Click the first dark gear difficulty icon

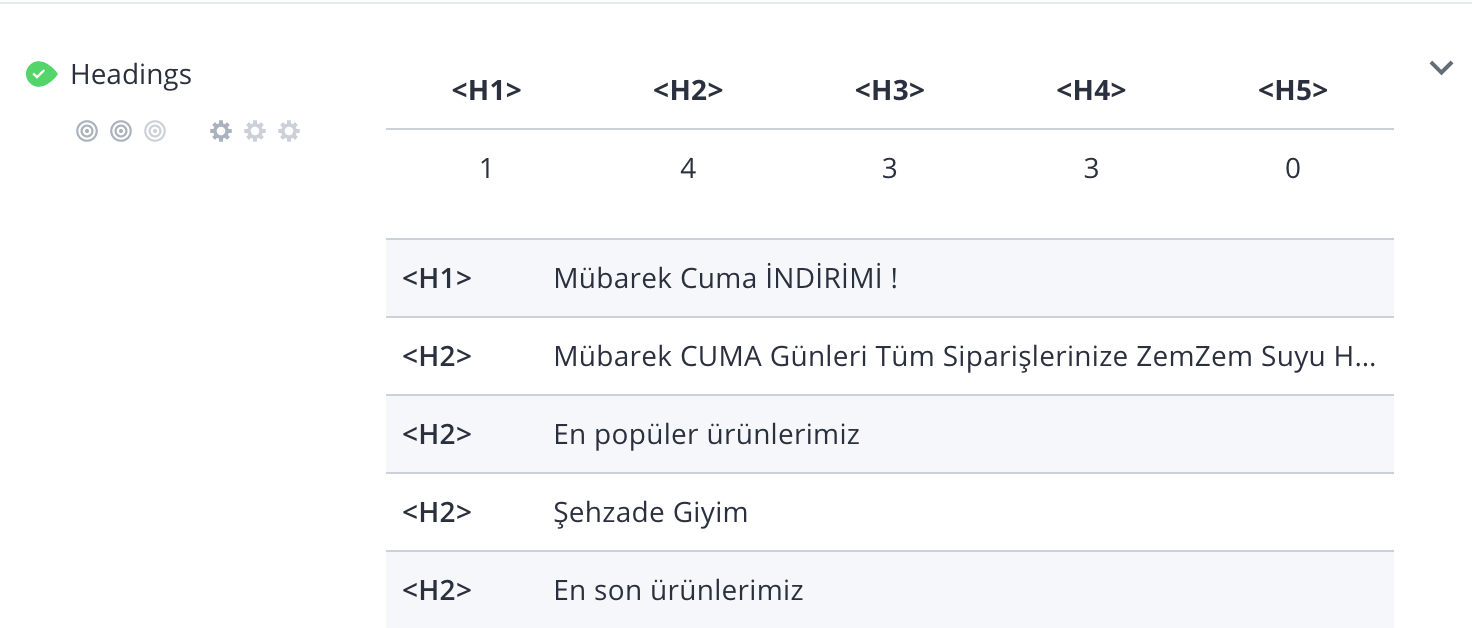[x=221, y=131]
